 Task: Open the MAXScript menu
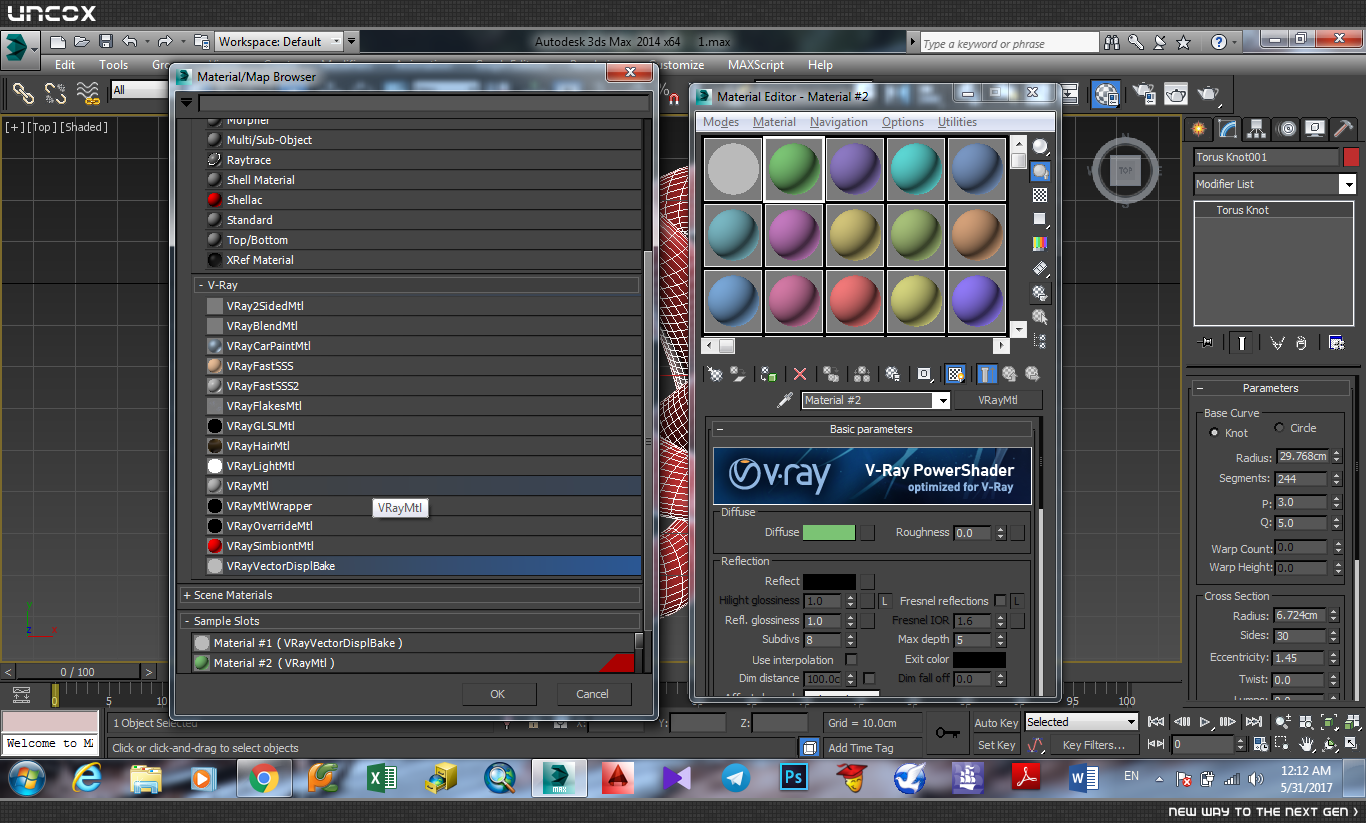tap(756, 65)
